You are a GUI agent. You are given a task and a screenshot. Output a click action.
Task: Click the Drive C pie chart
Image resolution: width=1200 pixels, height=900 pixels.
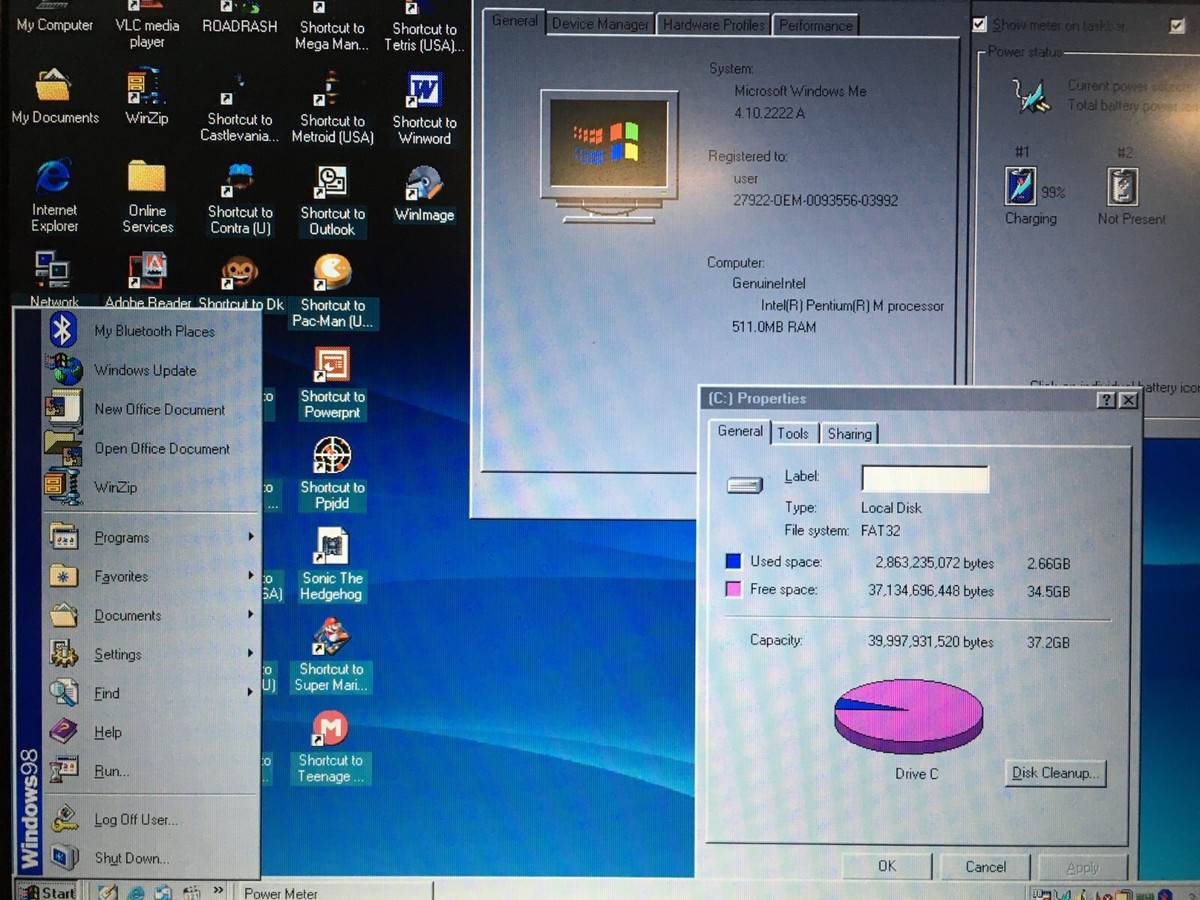[x=908, y=715]
